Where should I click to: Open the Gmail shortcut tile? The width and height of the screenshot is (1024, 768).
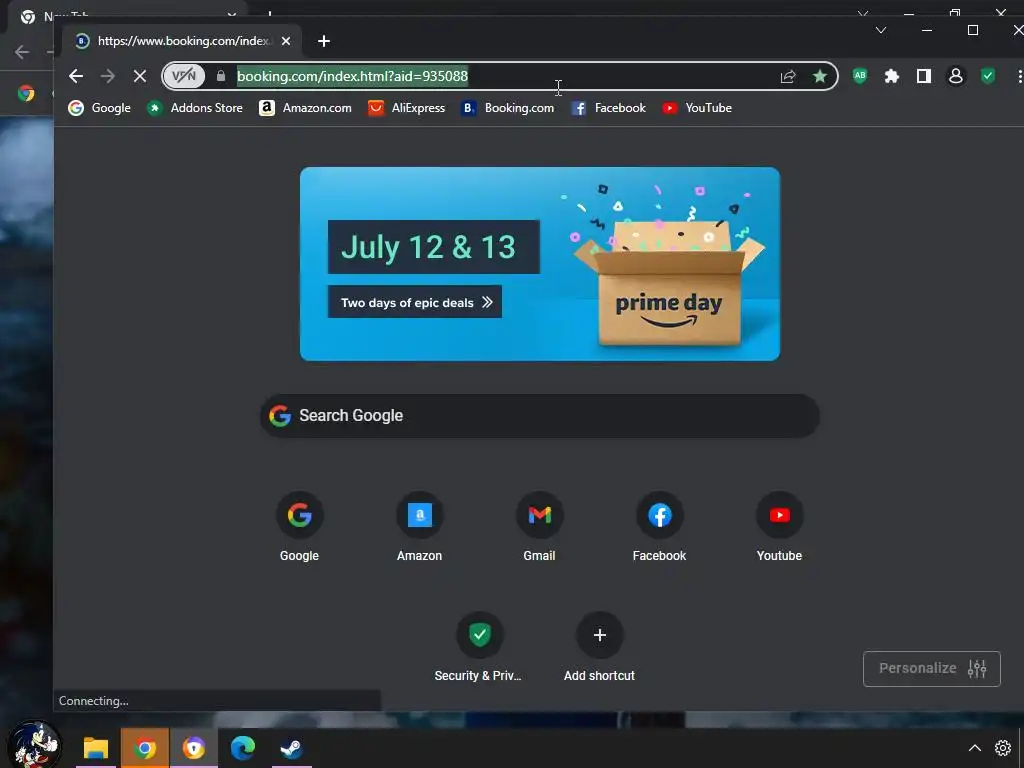(x=539, y=528)
